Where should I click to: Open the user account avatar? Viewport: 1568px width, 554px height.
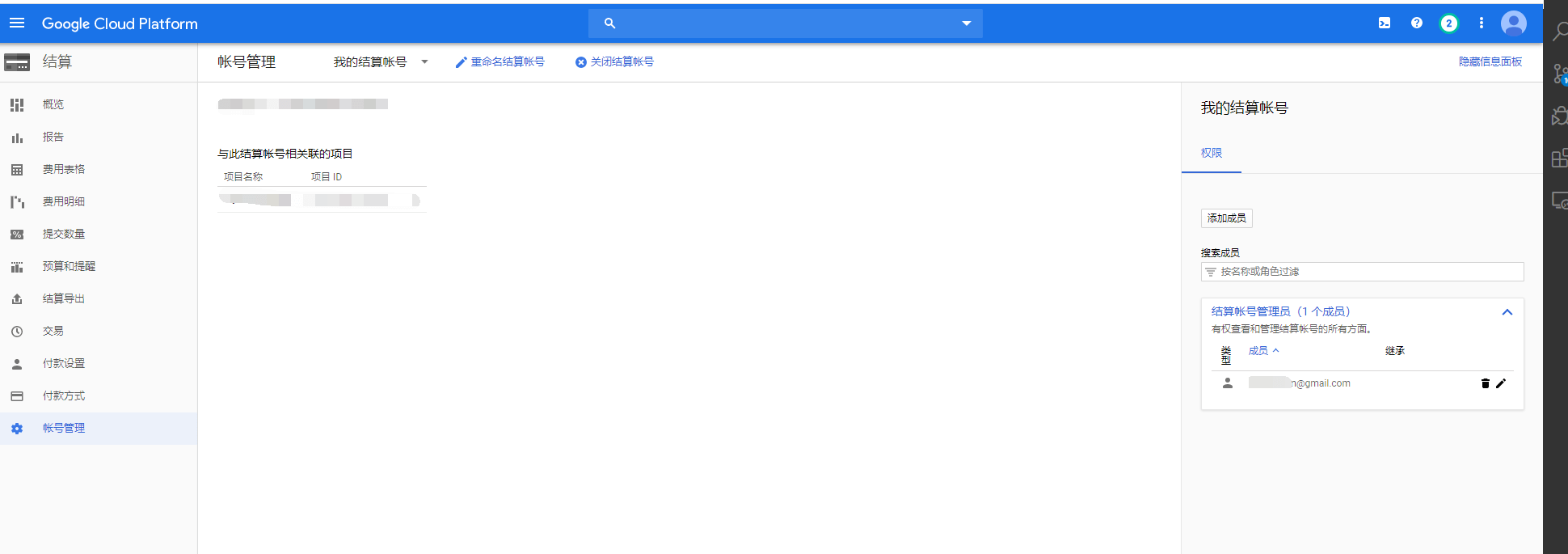(1514, 23)
